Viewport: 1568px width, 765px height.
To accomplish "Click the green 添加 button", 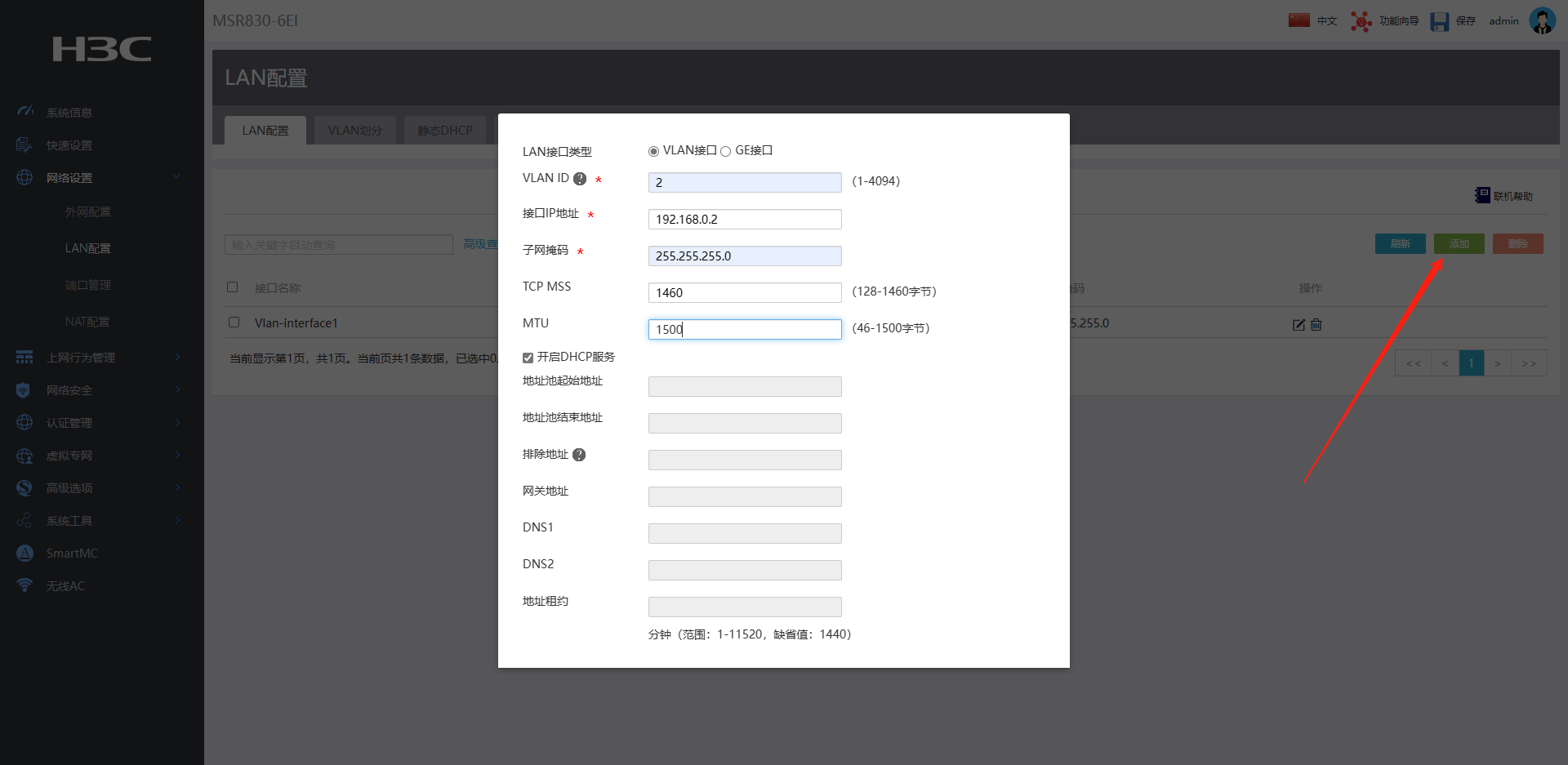I will click(1459, 243).
